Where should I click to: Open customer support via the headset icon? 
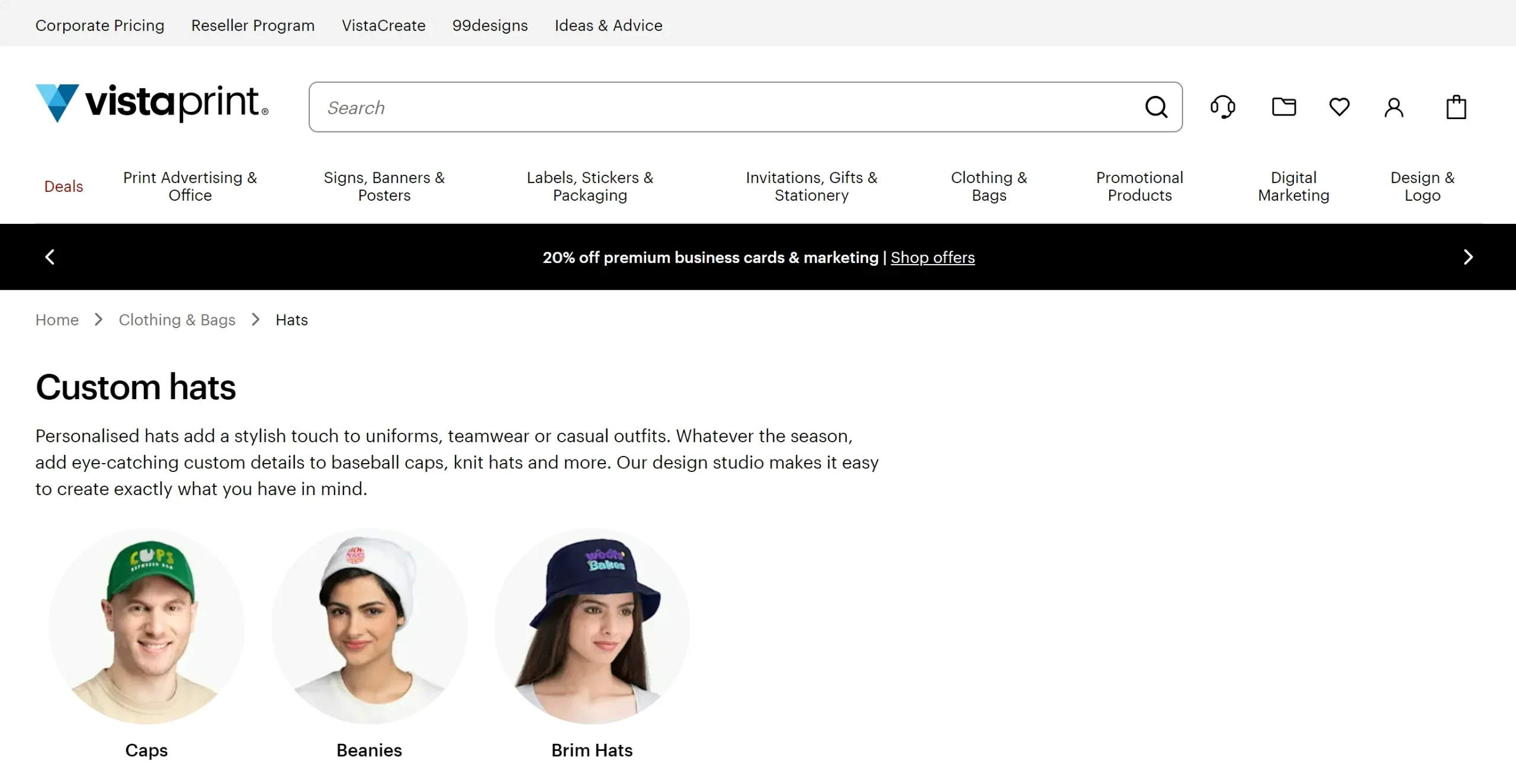click(1223, 107)
